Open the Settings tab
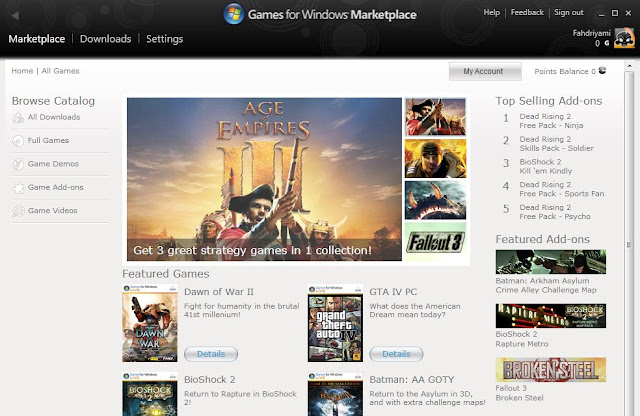Image resolution: width=640 pixels, height=416 pixels. click(x=164, y=39)
